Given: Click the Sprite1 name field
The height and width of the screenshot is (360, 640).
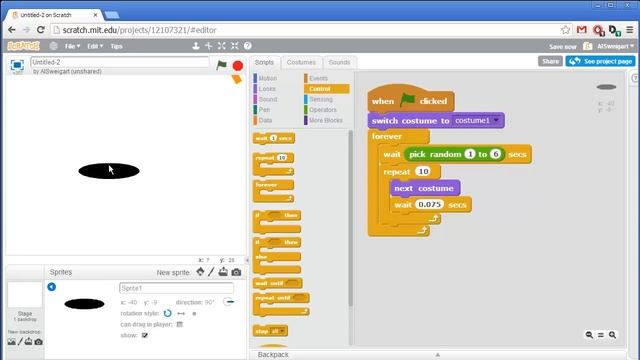Looking at the screenshot, I should (x=176, y=288).
